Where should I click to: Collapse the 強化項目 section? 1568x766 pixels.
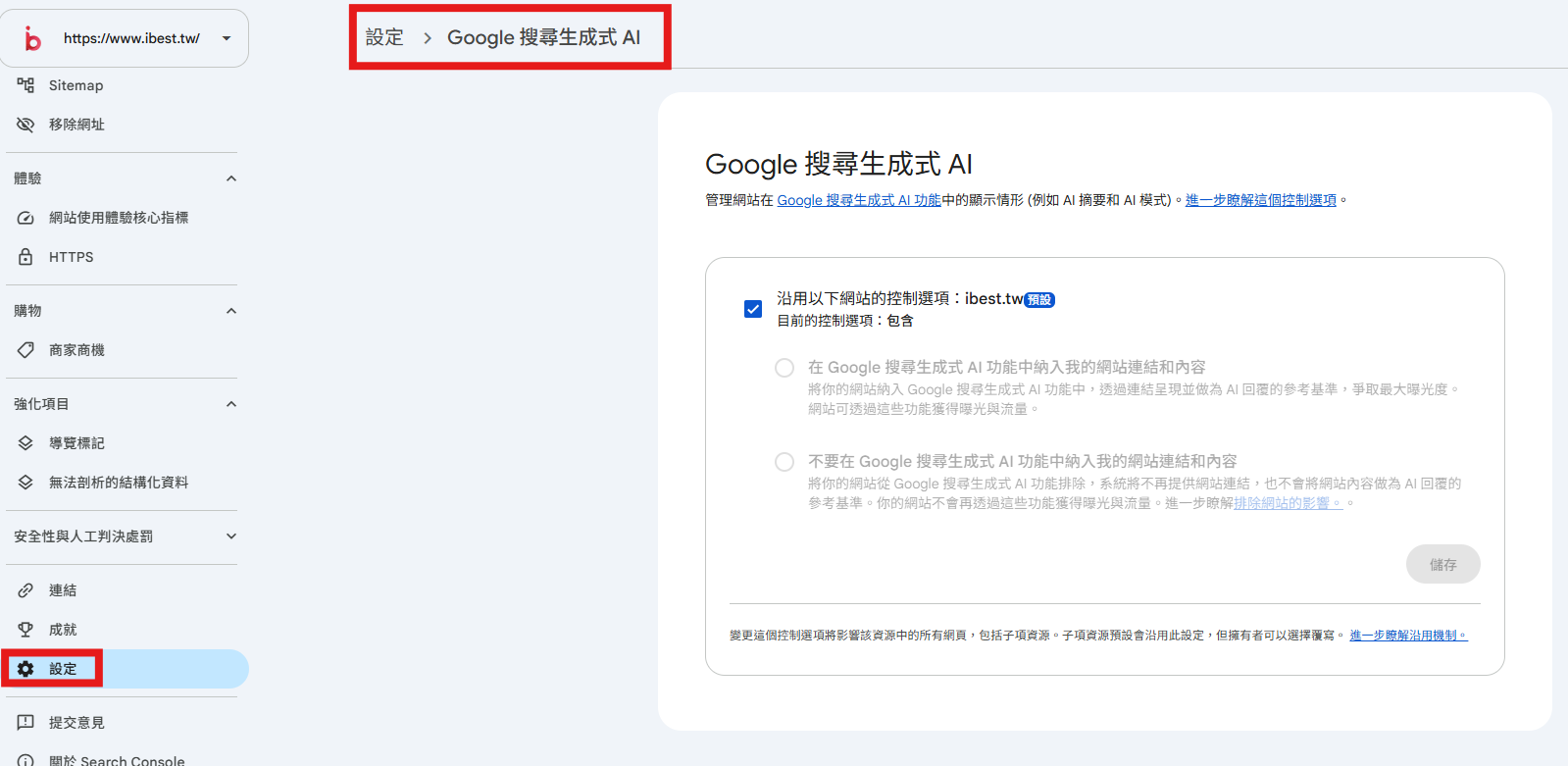click(x=231, y=404)
